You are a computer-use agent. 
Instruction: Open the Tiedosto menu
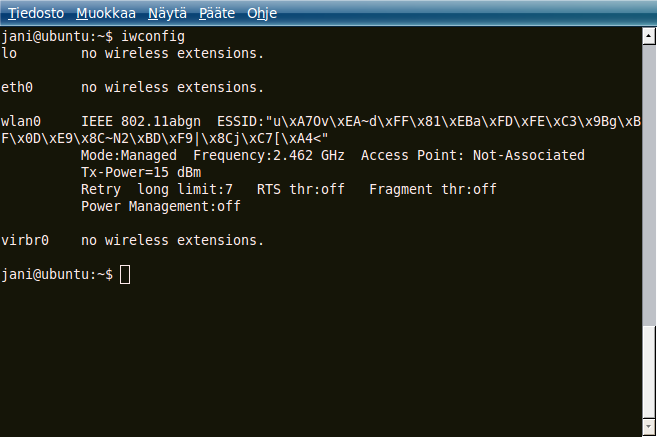36,13
